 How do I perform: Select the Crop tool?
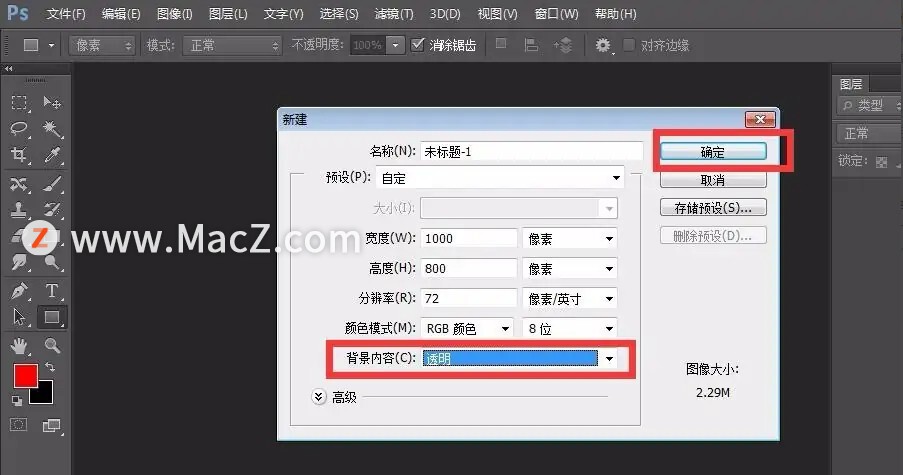pos(19,154)
